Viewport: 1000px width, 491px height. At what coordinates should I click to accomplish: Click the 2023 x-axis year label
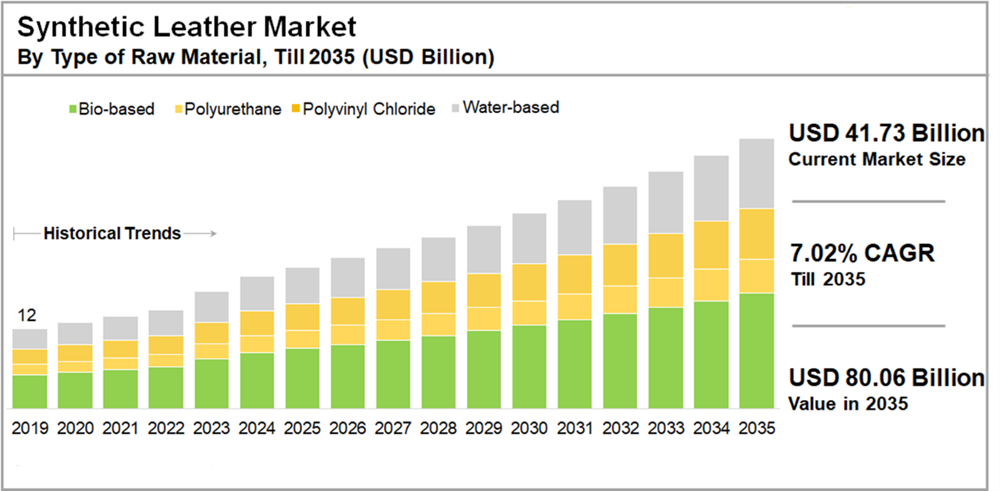(211, 427)
